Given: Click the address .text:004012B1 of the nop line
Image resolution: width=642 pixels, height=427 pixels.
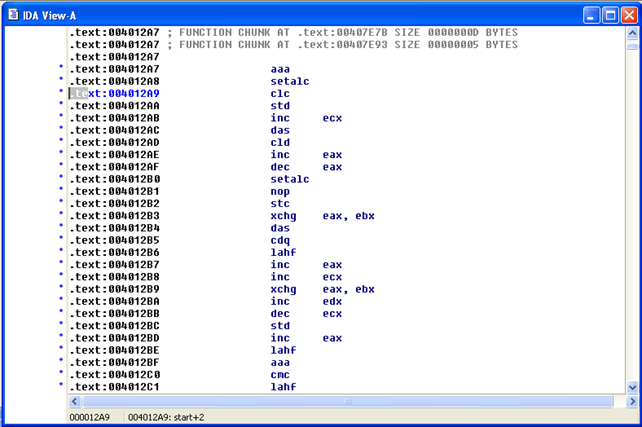Looking at the screenshot, I should 114,191.
